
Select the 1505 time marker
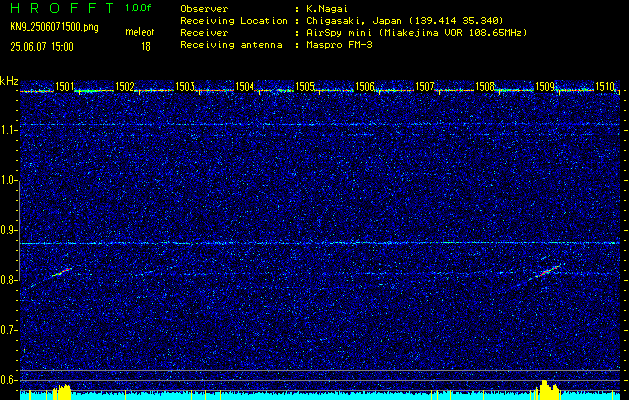tap(305, 86)
